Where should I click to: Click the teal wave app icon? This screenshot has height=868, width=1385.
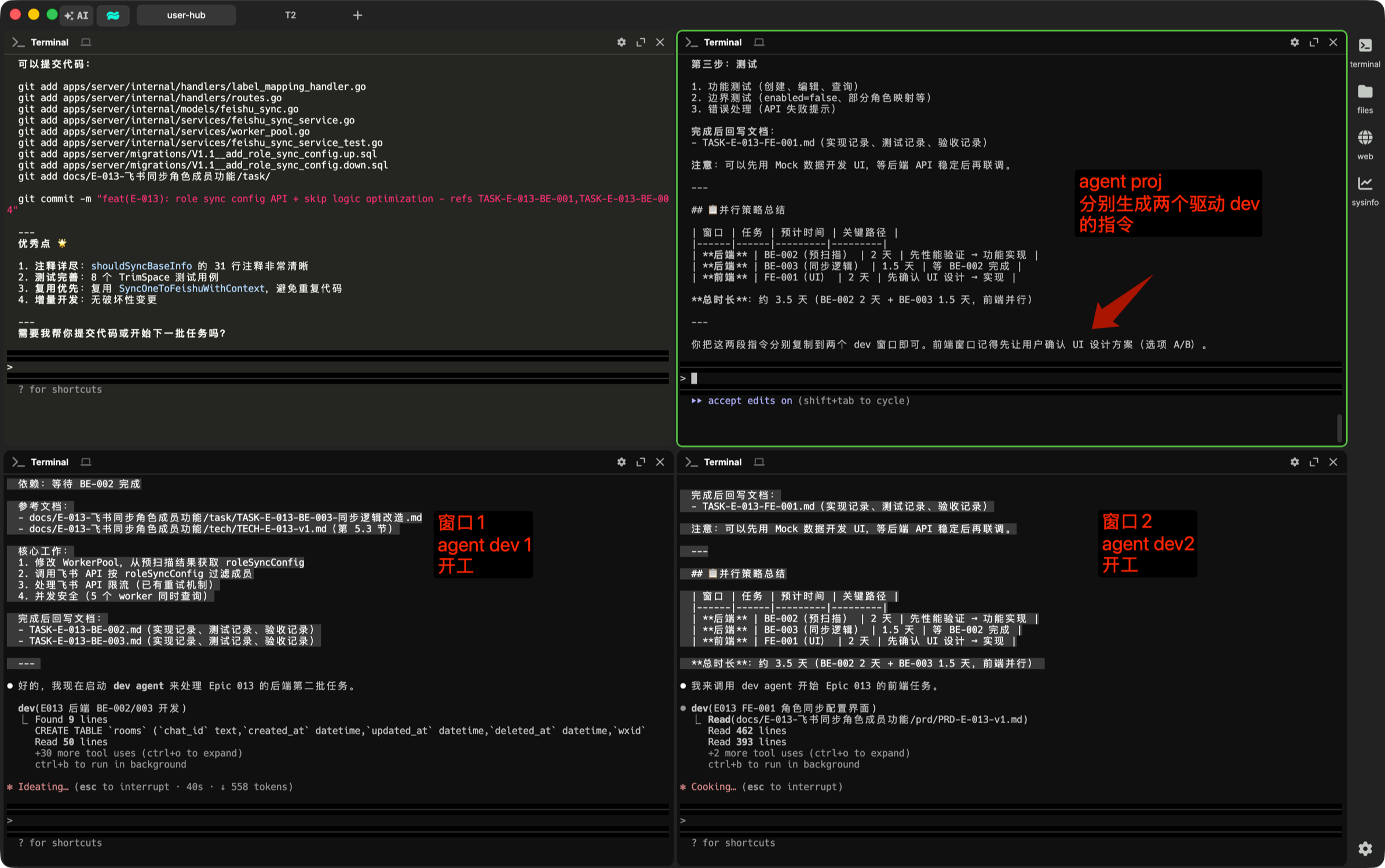[113, 15]
